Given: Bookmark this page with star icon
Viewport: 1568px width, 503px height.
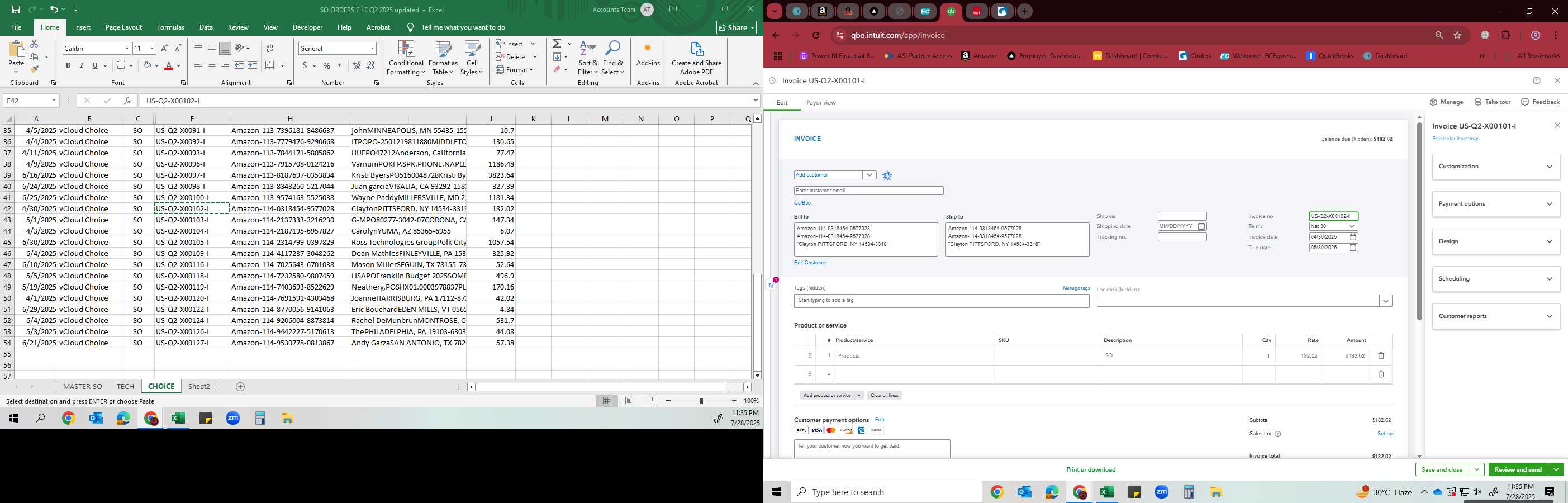Looking at the screenshot, I should pos(1458,35).
